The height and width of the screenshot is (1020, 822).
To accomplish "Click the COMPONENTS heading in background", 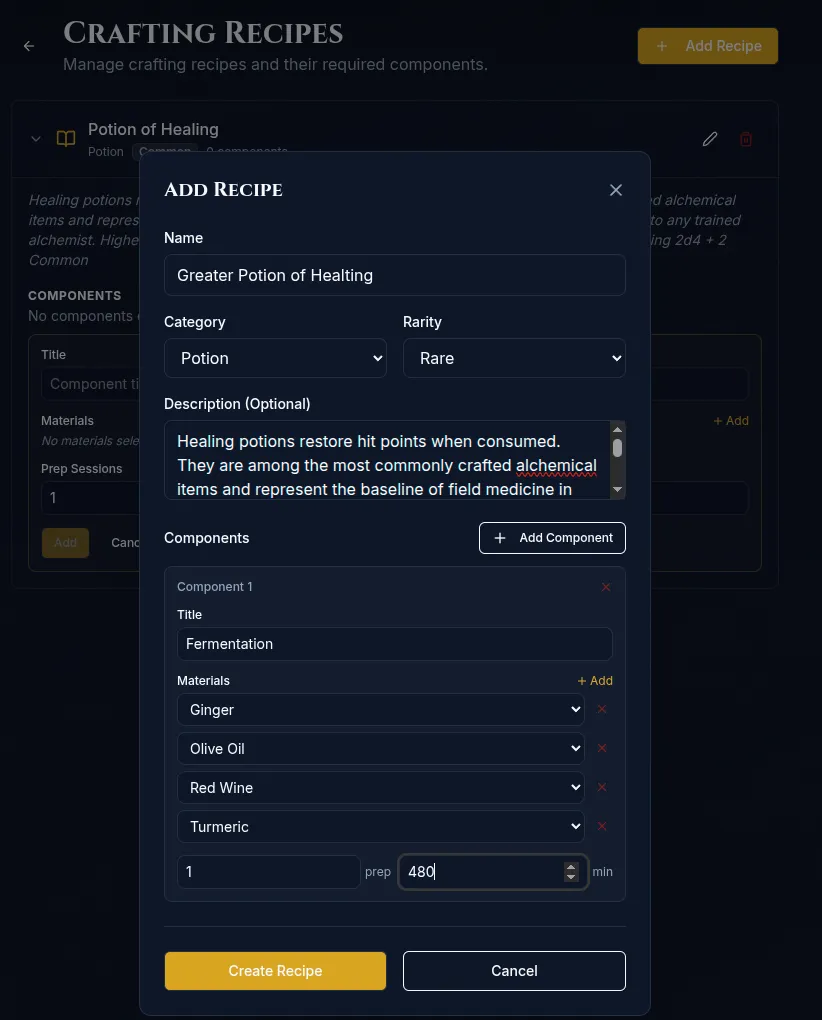I will [75, 295].
